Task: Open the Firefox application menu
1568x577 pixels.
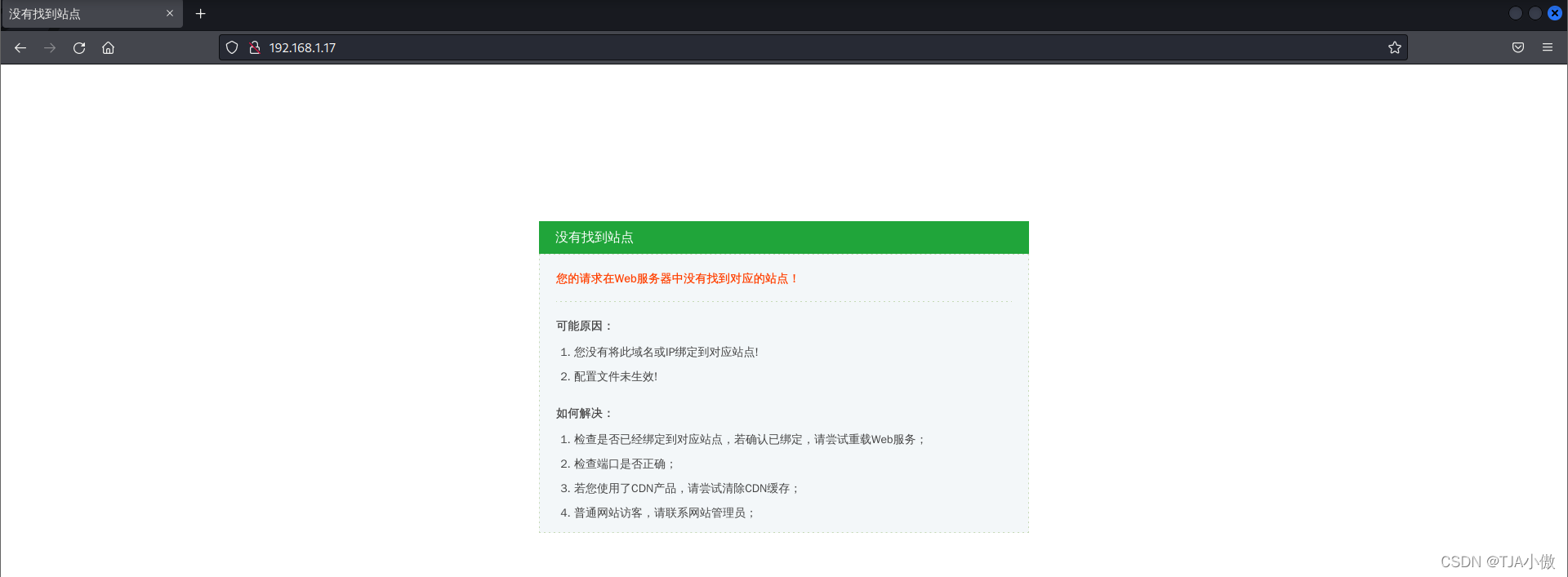Action: click(x=1548, y=48)
